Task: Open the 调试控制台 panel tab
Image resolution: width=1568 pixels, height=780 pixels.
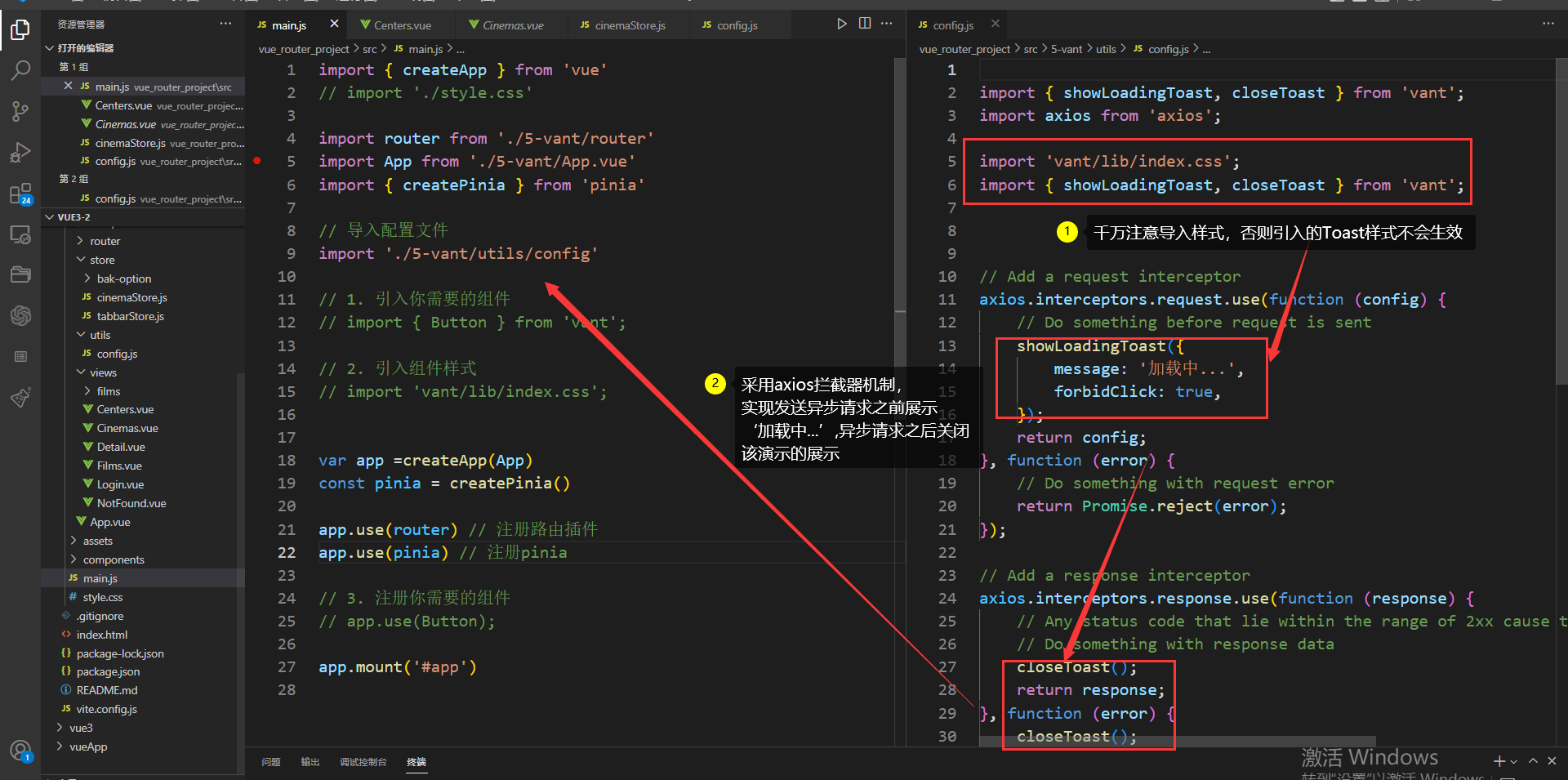Action: (363, 762)
